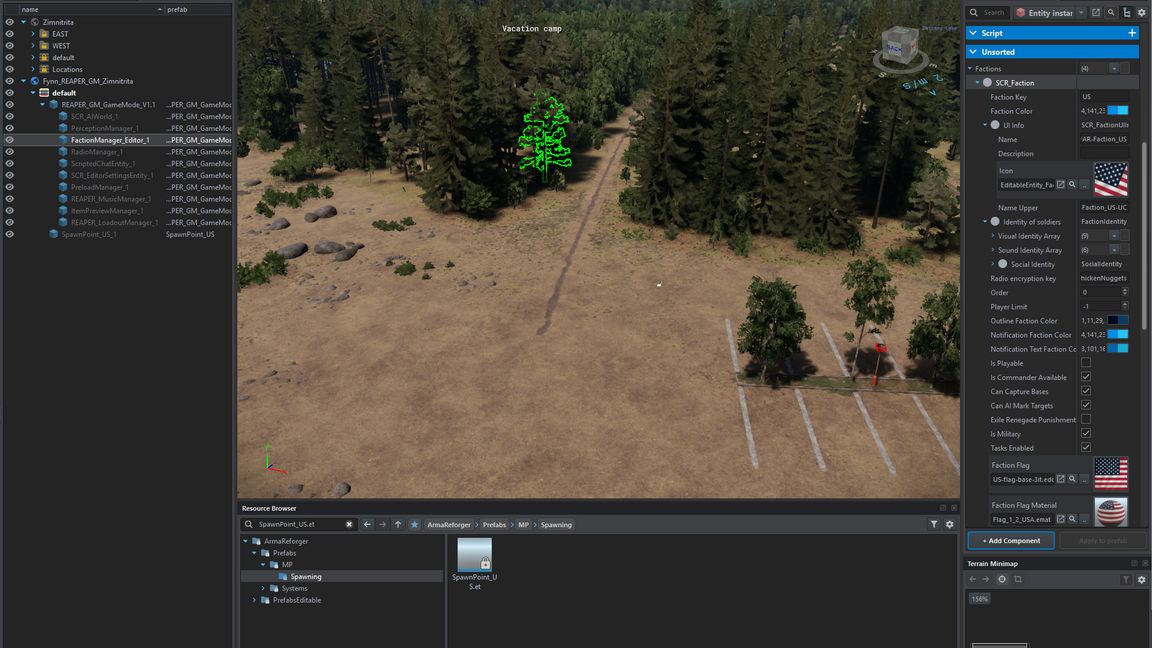Toggle hierarchy view icon in properties header
Image resolution: width=1152 pixels, height=648 pixels.
1126,12
